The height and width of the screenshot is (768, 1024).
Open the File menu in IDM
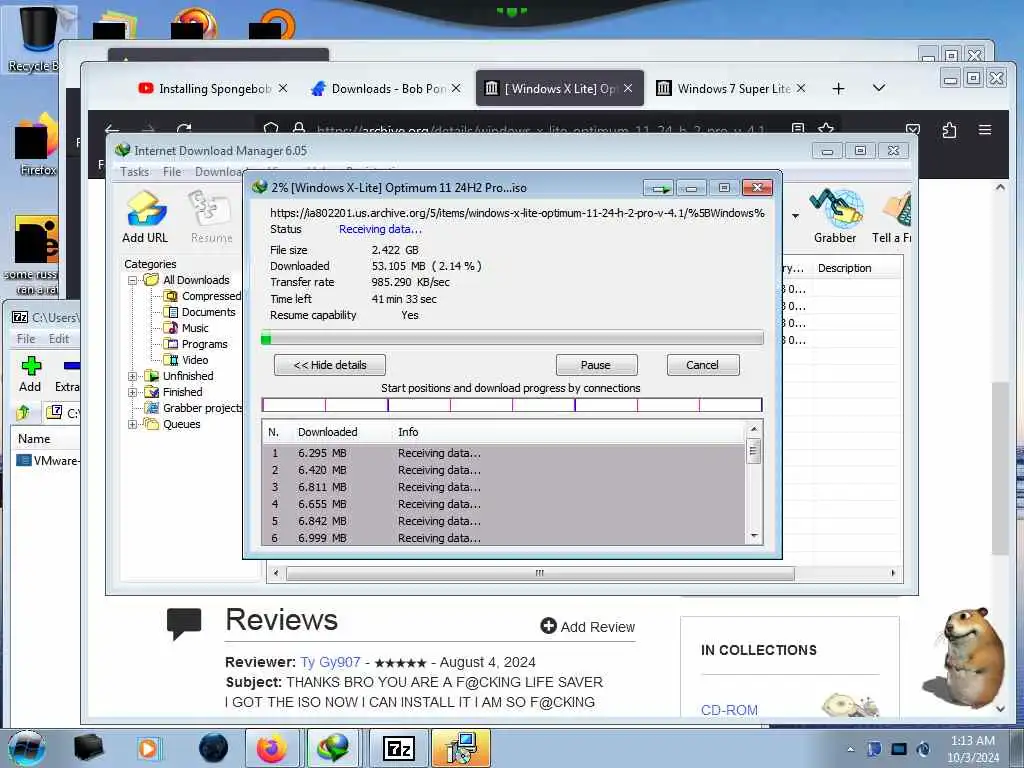(172, 172)
